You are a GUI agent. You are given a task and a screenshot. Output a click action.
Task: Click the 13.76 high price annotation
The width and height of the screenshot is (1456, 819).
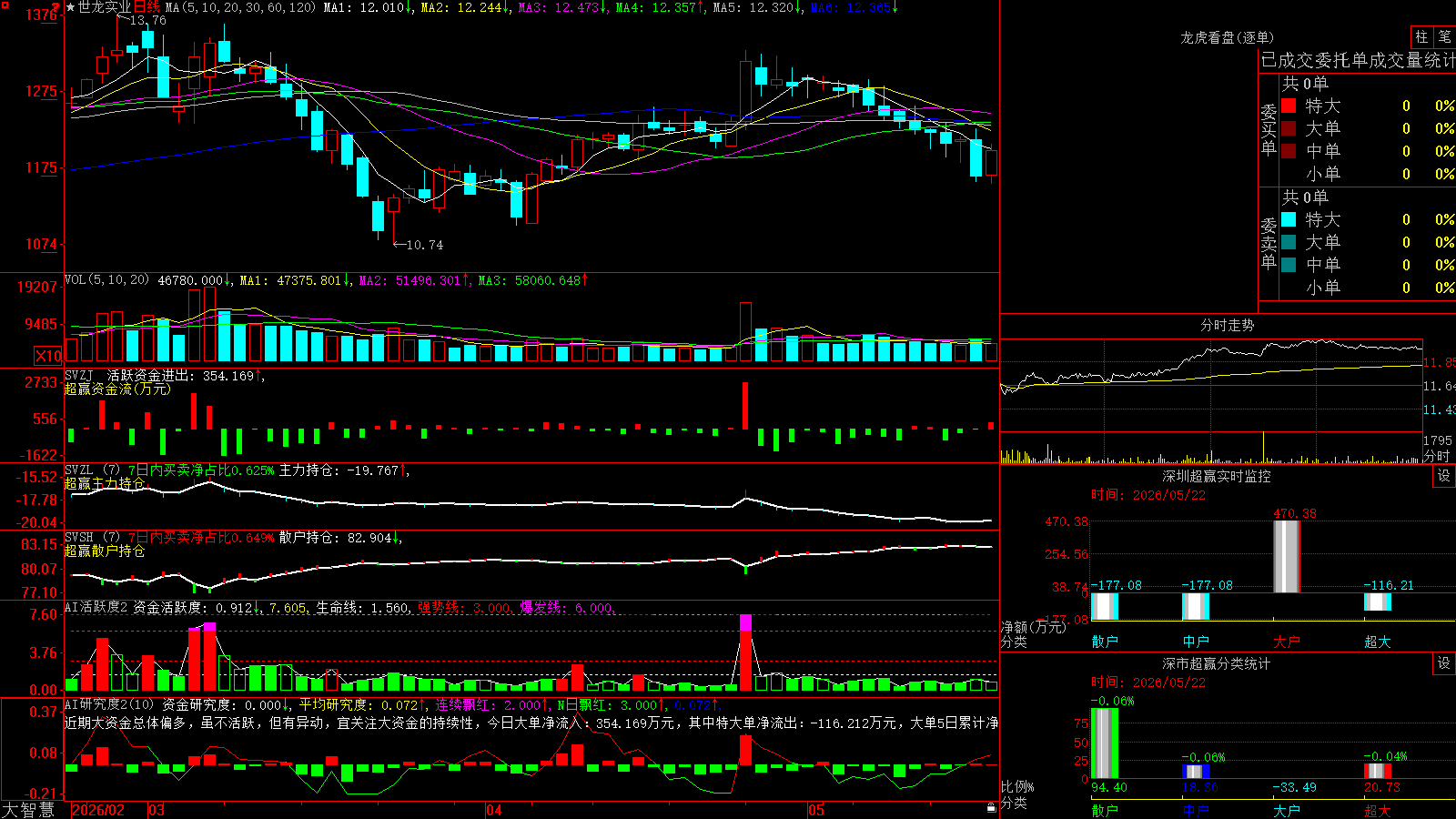148,20
